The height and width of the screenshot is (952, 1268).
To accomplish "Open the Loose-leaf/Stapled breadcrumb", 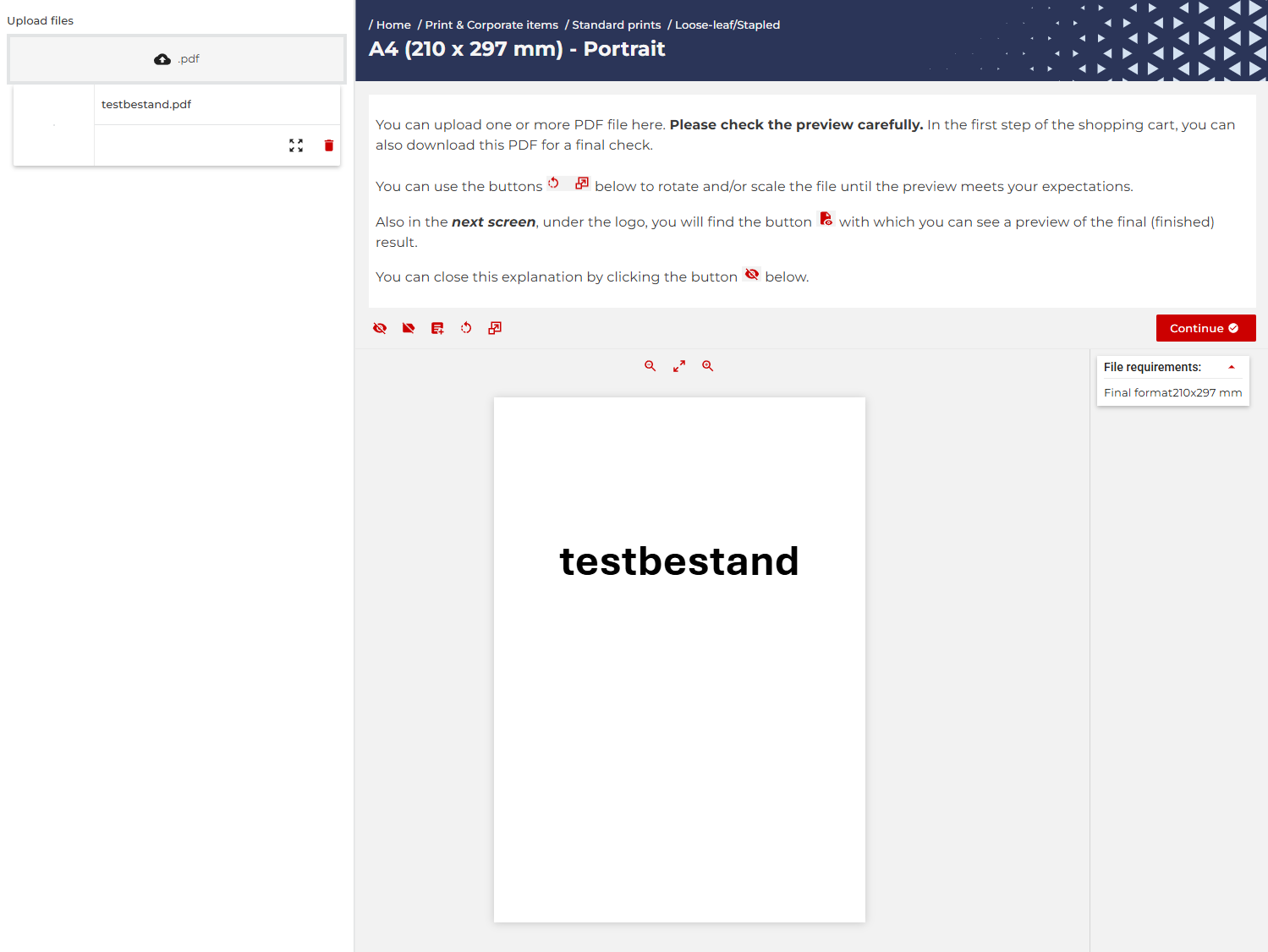I will [727, 25].
